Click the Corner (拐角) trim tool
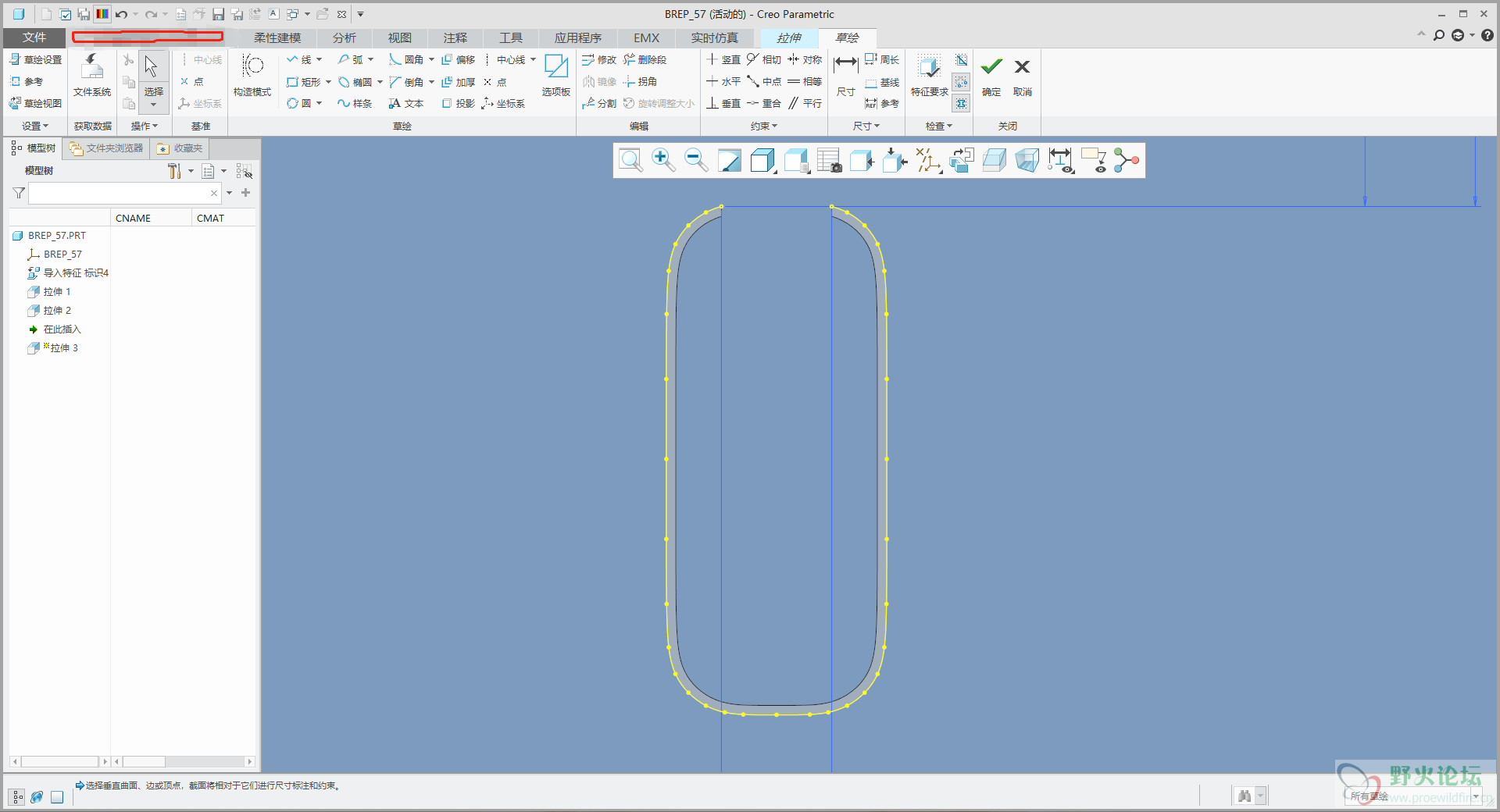This screenshot has height=812, width=1500. click(640, 81)
